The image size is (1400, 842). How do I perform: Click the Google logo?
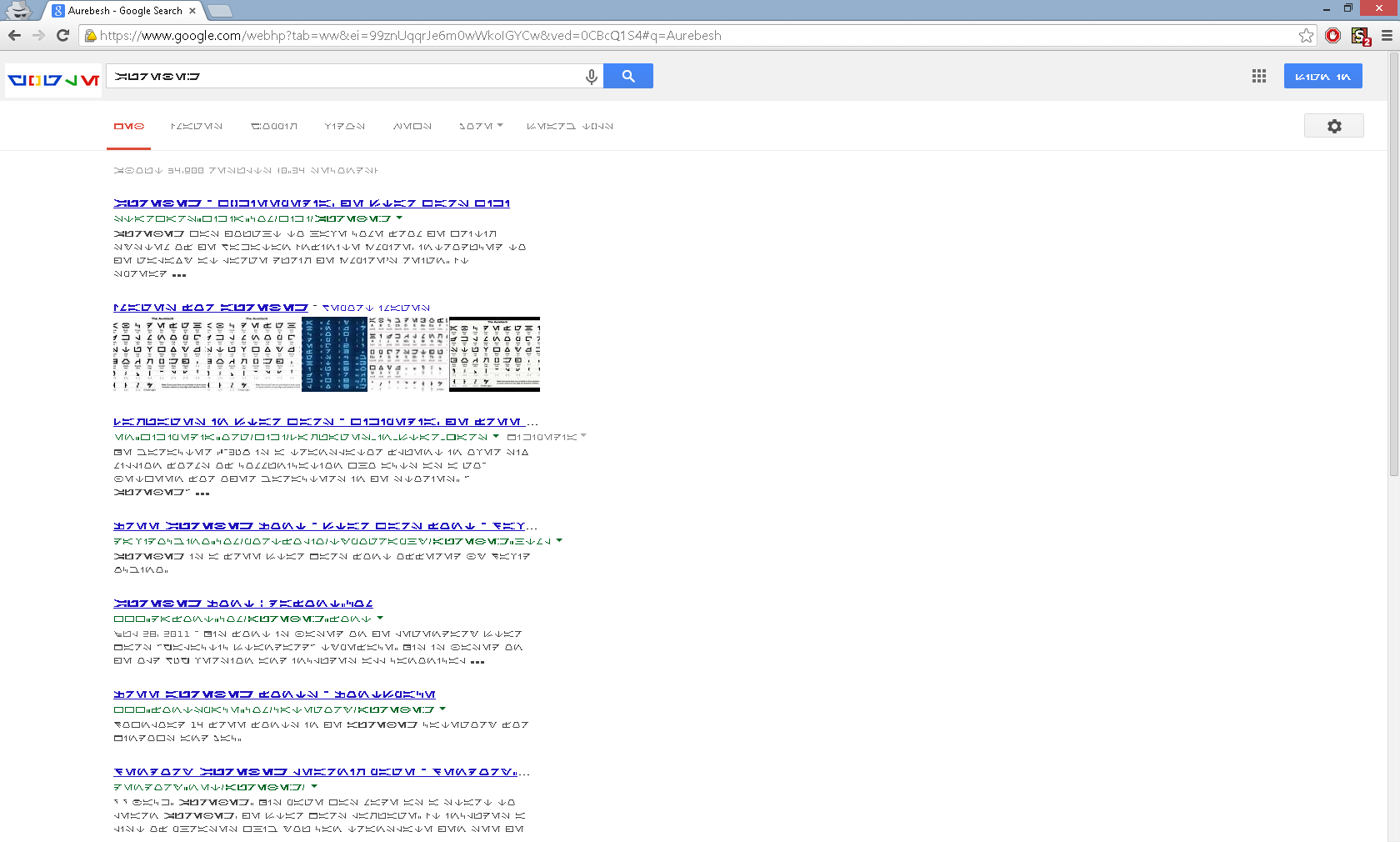[x=53, y=81]
